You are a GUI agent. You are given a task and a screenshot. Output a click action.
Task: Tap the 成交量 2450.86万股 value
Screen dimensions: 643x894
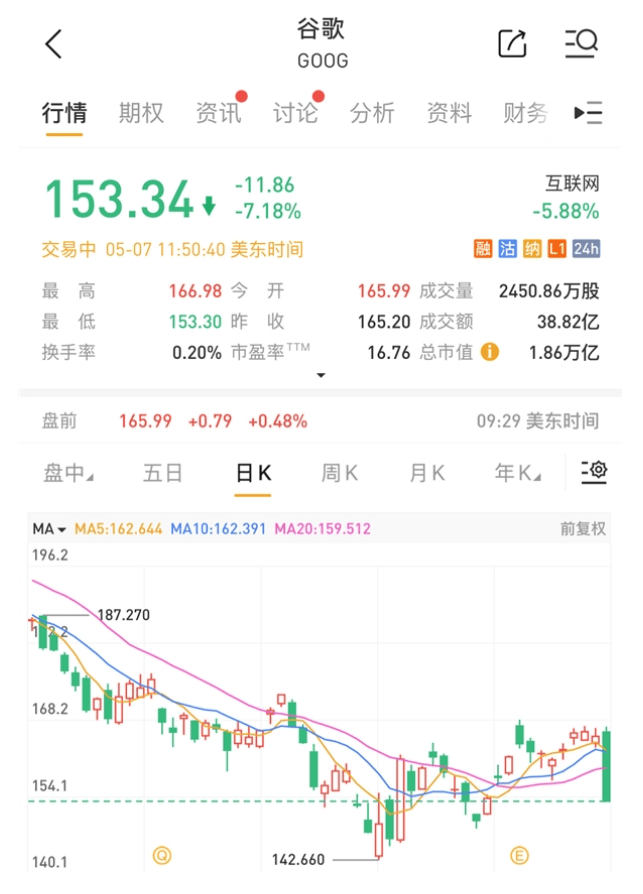click(549, 291)
